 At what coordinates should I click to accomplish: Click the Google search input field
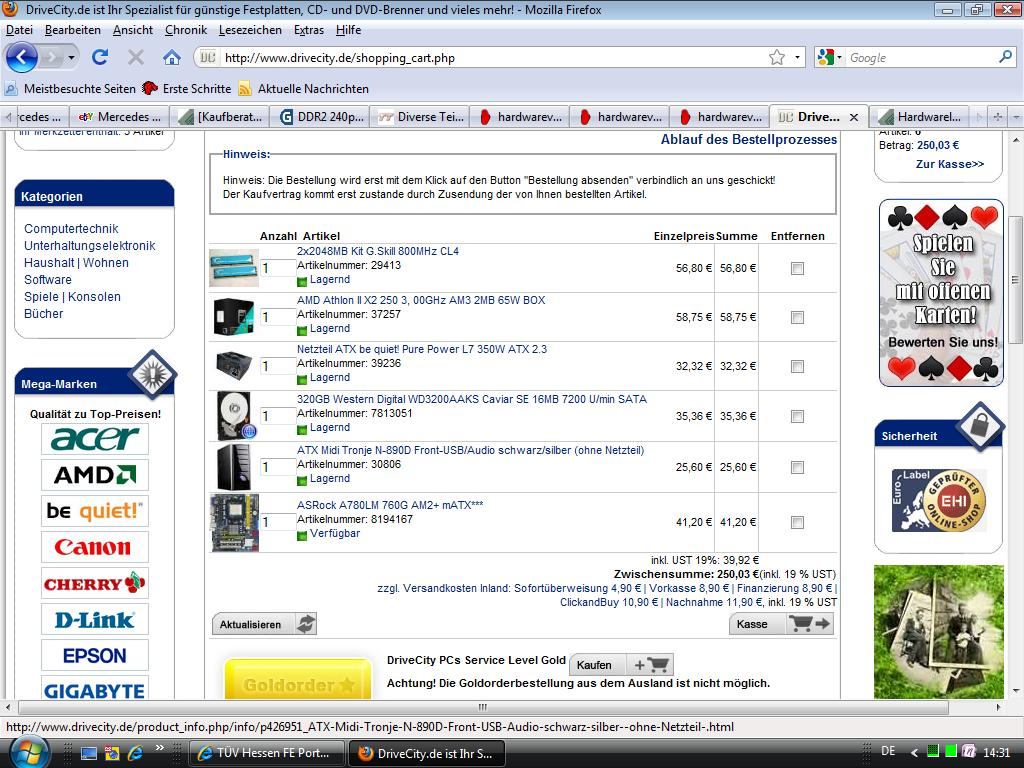coord(921,57)
